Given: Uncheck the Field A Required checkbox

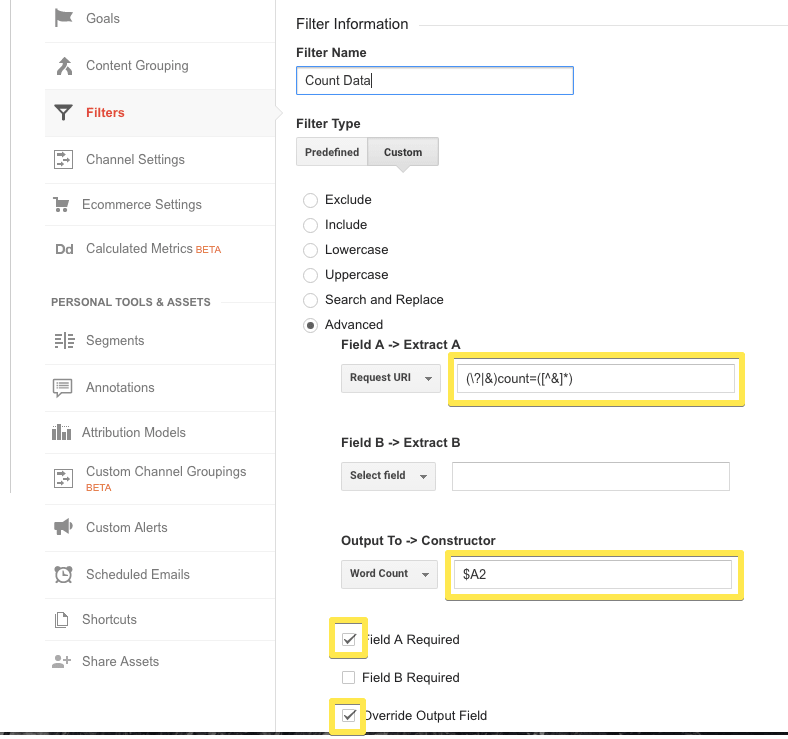Looking at the screenshot, I should point(349,639).
